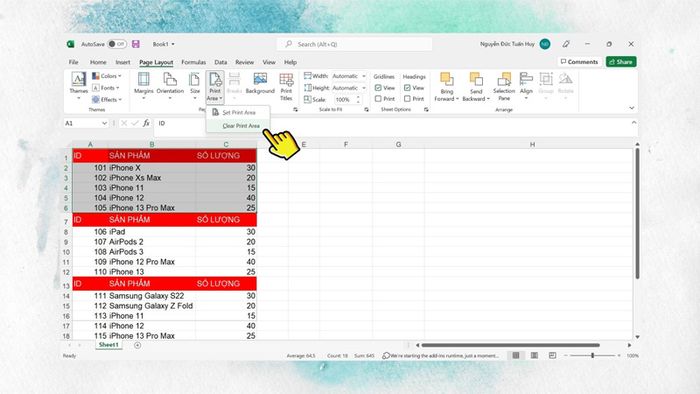Click the zoom slider handle
Viewport: 700px width, 394px height.
point(592,355)
